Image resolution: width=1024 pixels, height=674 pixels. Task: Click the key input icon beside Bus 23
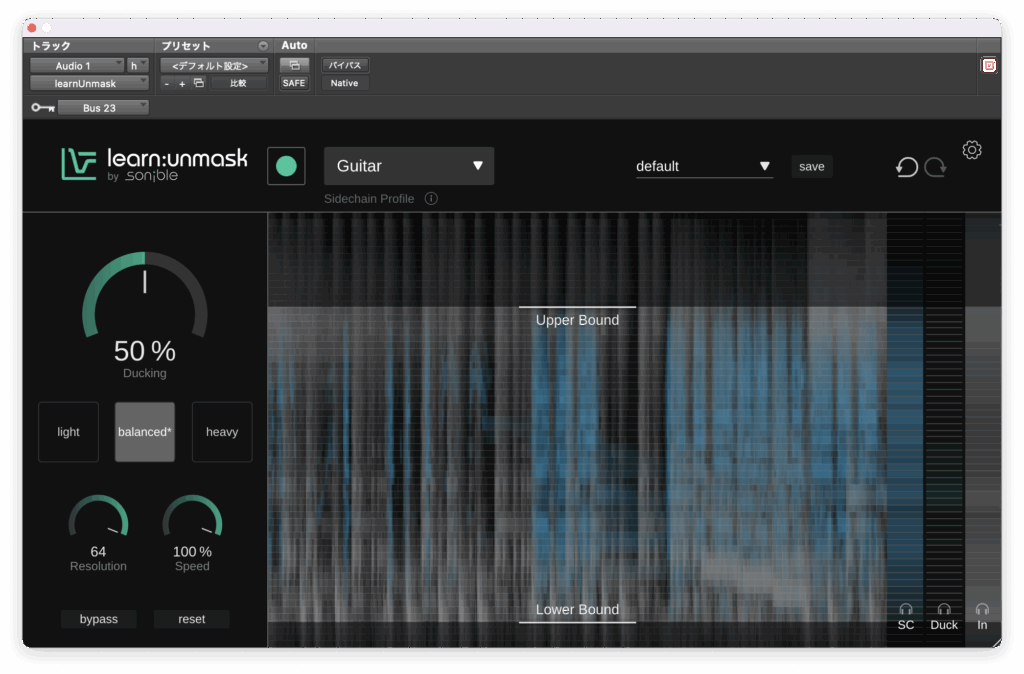tap(43, 108)
